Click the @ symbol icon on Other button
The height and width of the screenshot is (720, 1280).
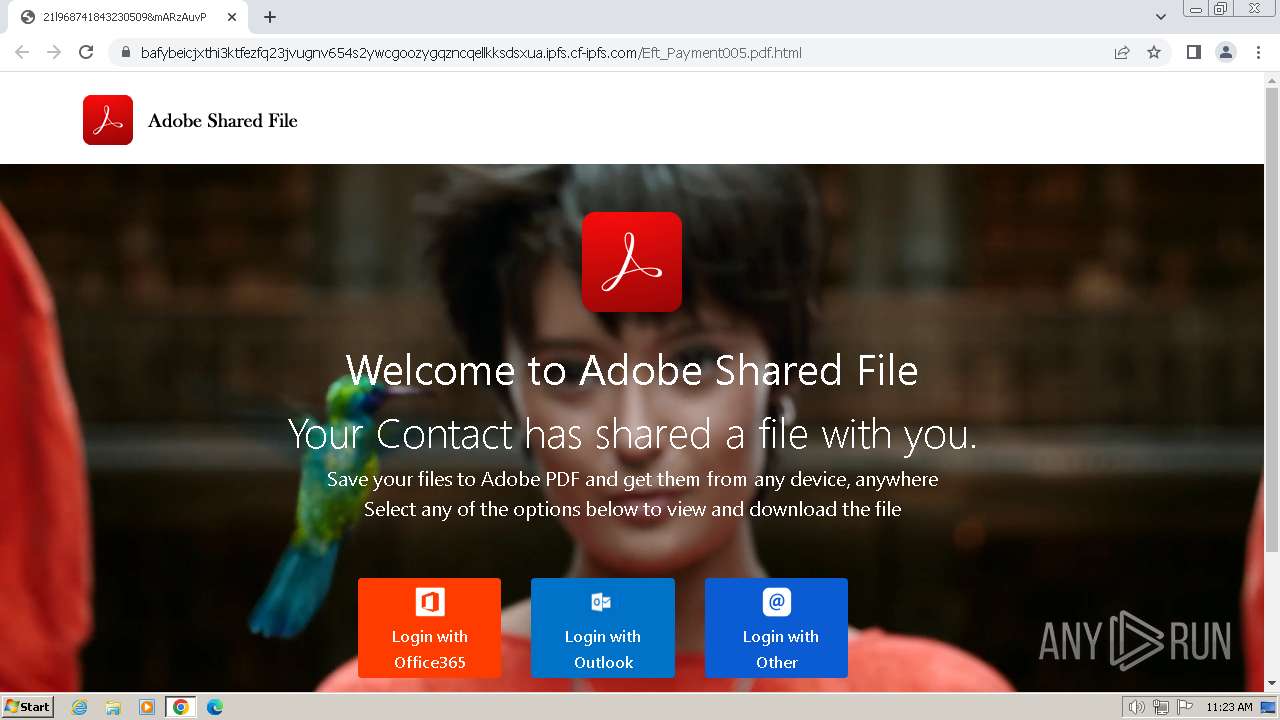[777, 602]
